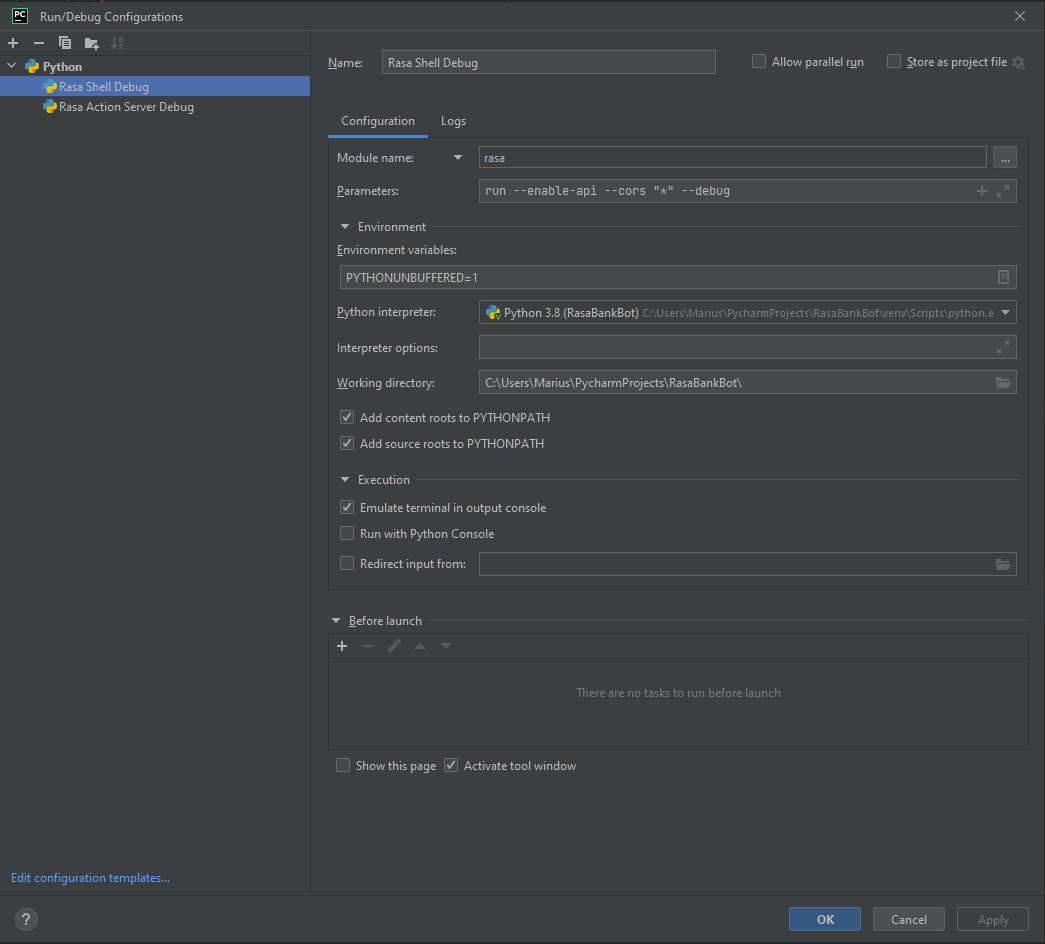This screenshot has width=1045, height=944.
Task: Copy the Rasa Shell Debug configuration
Action: [64, 42]
